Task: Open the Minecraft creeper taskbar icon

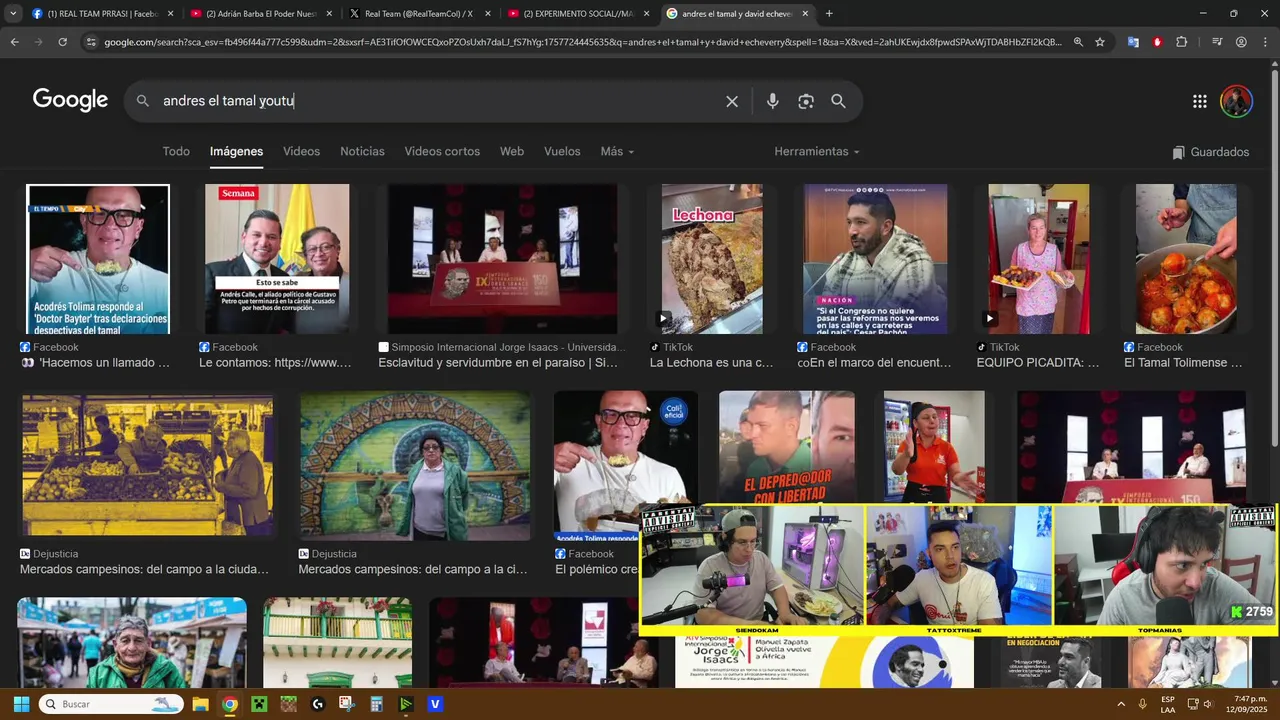Action: (x=259, y=704)
